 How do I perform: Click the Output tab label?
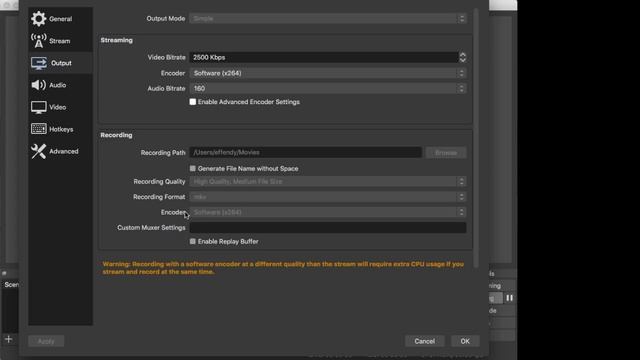click(x=61, y=63)
